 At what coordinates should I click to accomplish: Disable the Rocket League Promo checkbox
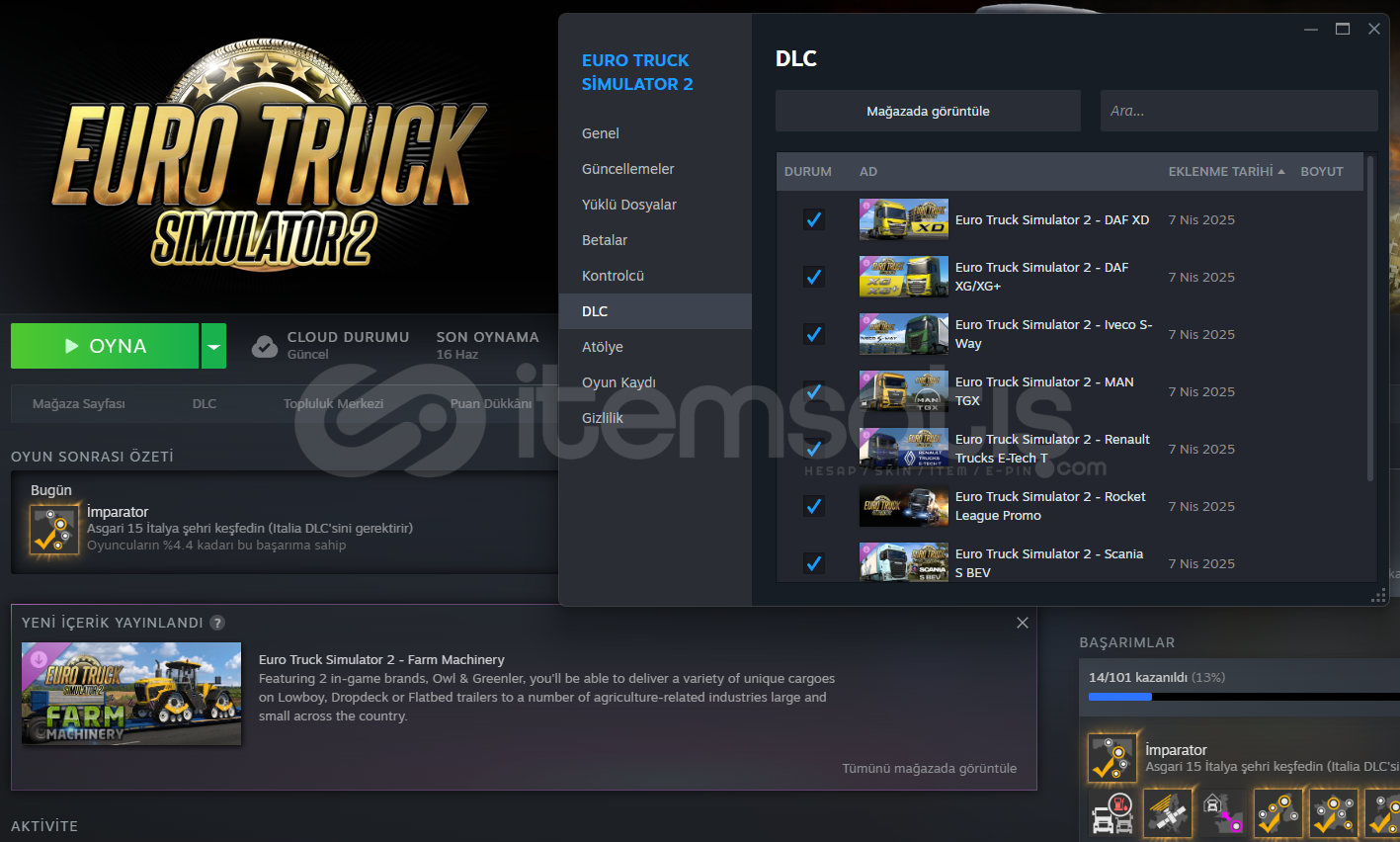[x=813, y=506]
